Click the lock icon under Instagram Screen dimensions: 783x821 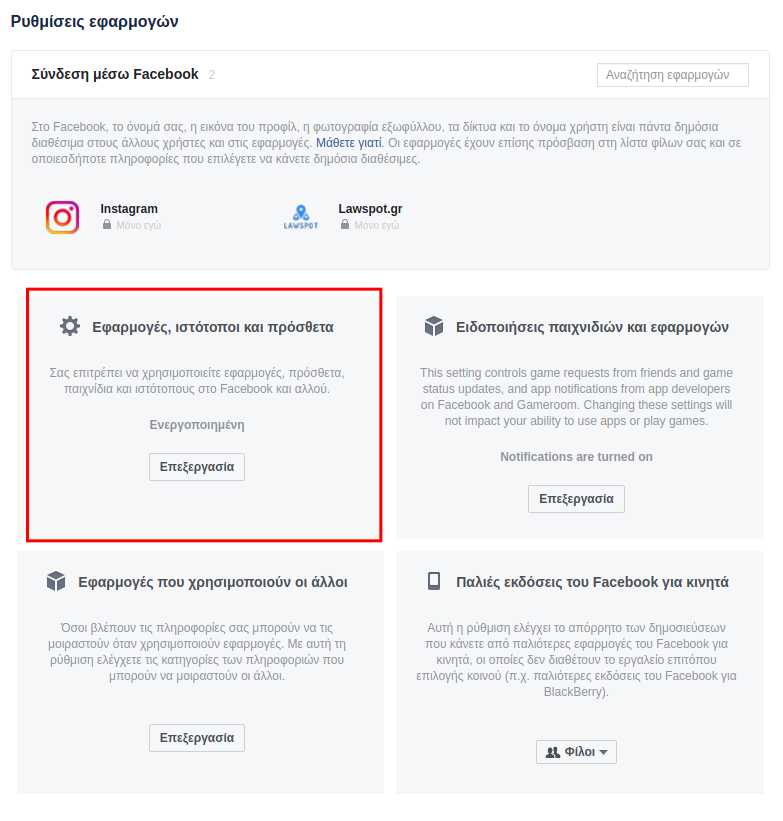click(107, 225)
